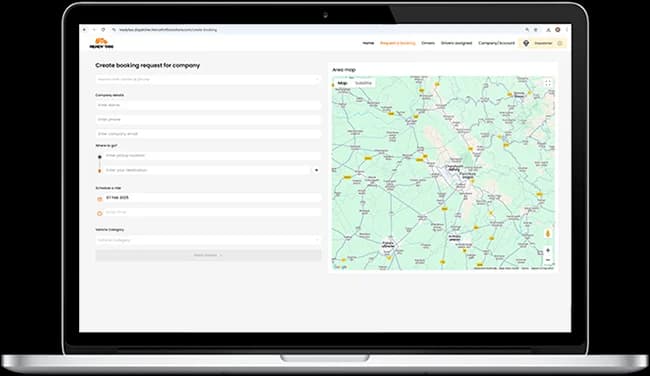This screenshot has height=376, width=650.
Task: Reload the page with browser refresh icon
Action: point(103,30)
